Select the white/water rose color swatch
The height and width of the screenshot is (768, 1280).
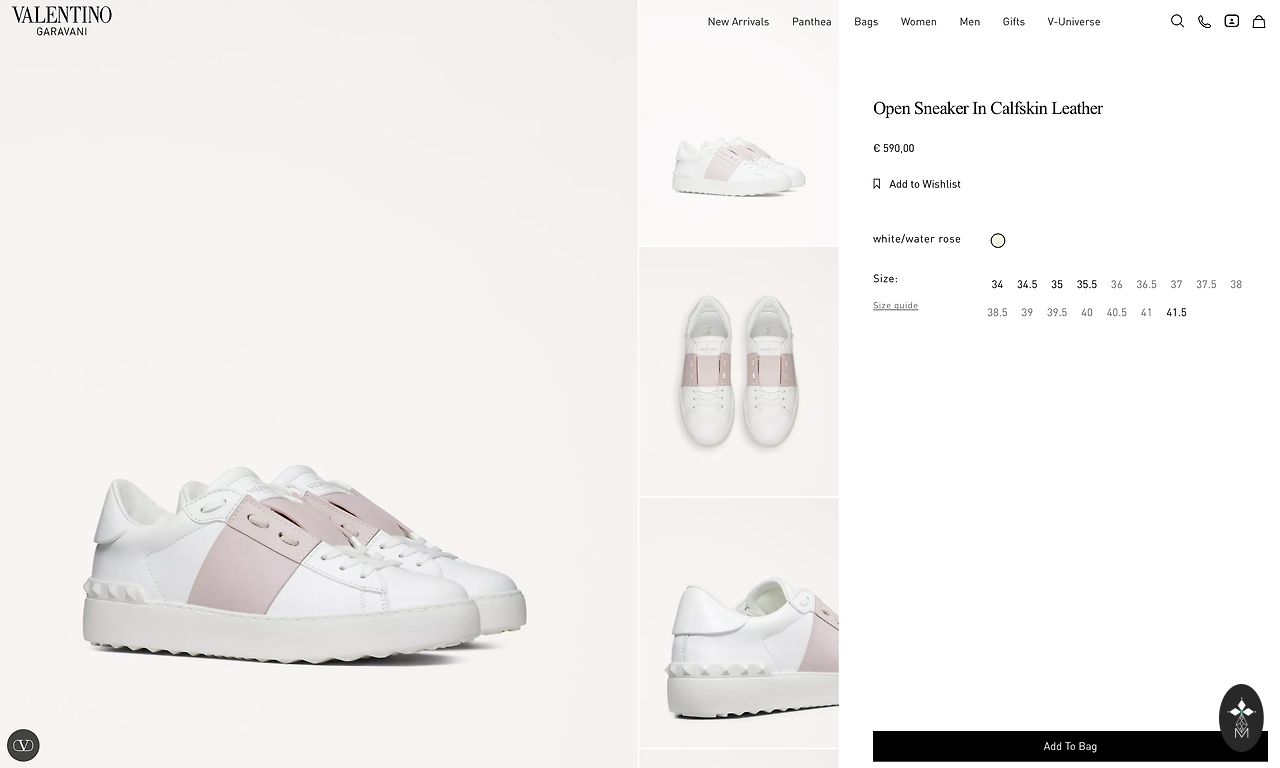[998, 240]
